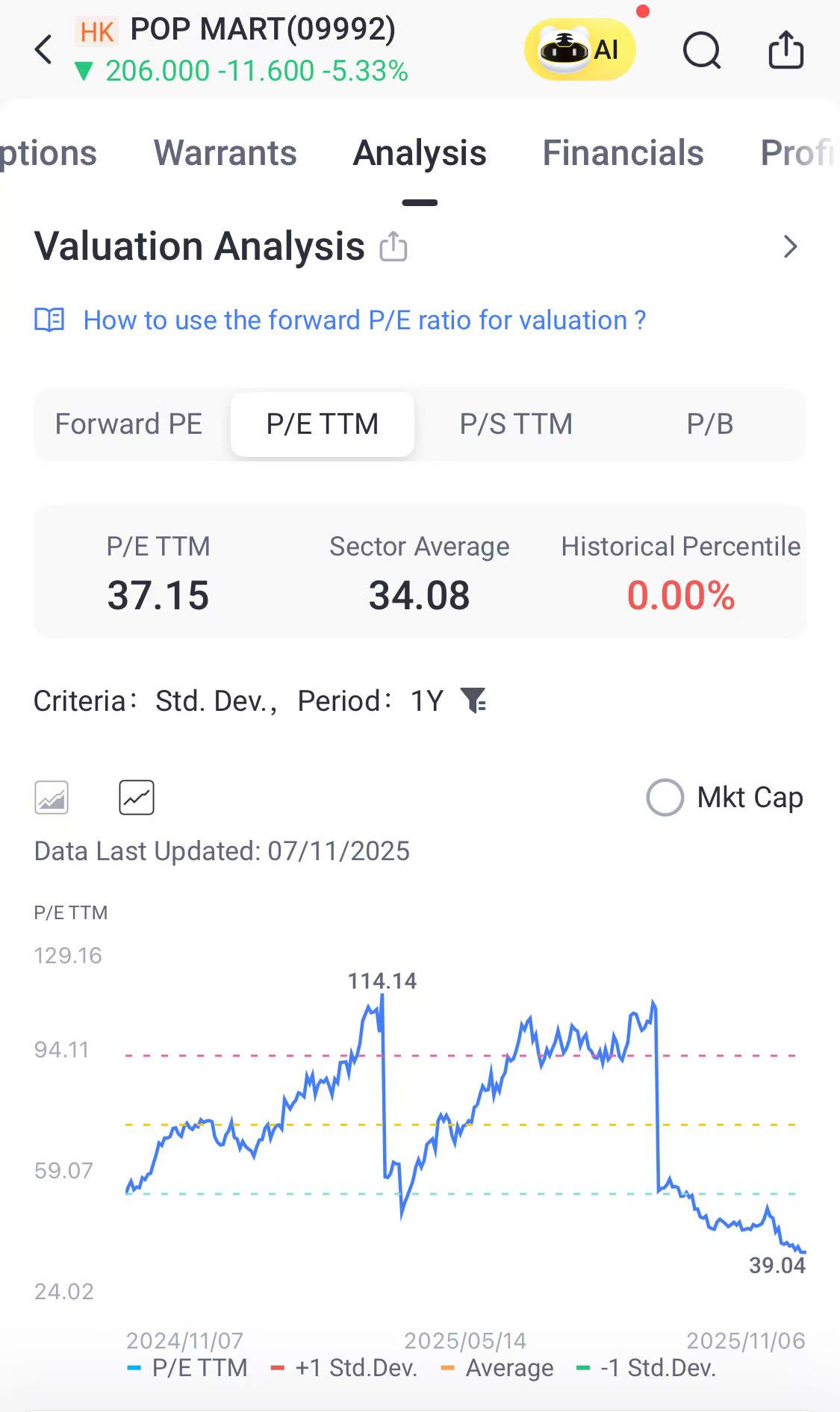Viewport: 840px width, 1412px height.
Task: Open forward P/E ratio valuation guide link
Action: tap(364, 320)
